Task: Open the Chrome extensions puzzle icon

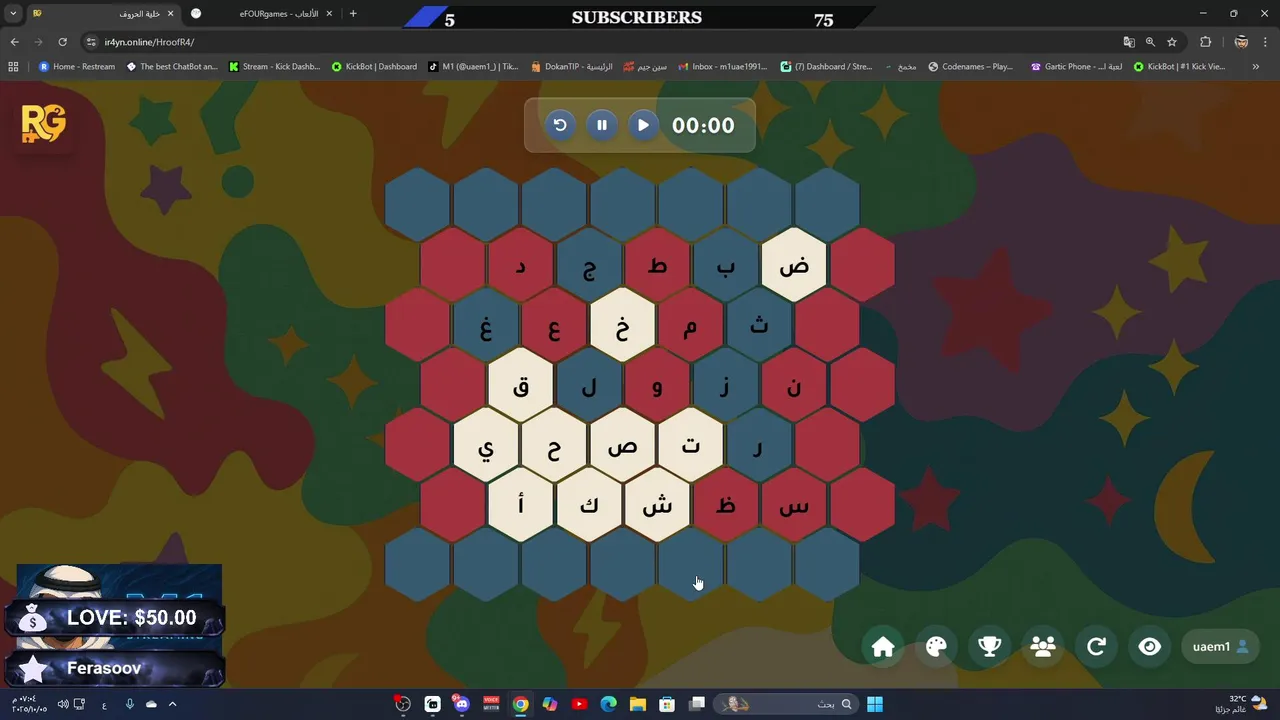Action: coord(1205,42)
